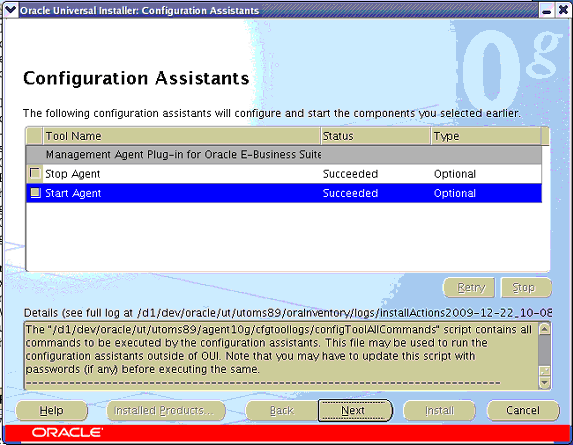Select the Start Agent row label
Viewport: 573px width, 445px height.
[73, 193]
